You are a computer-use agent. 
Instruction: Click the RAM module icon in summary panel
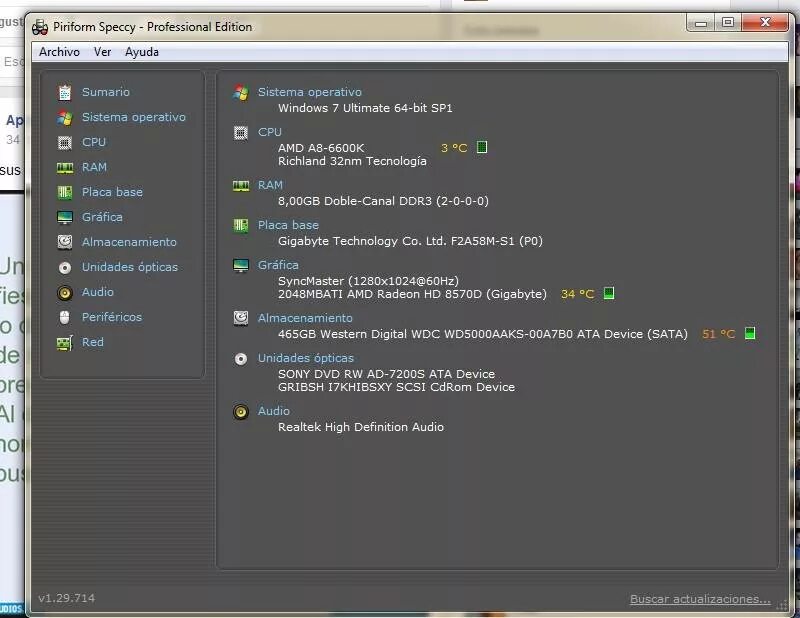241,185
